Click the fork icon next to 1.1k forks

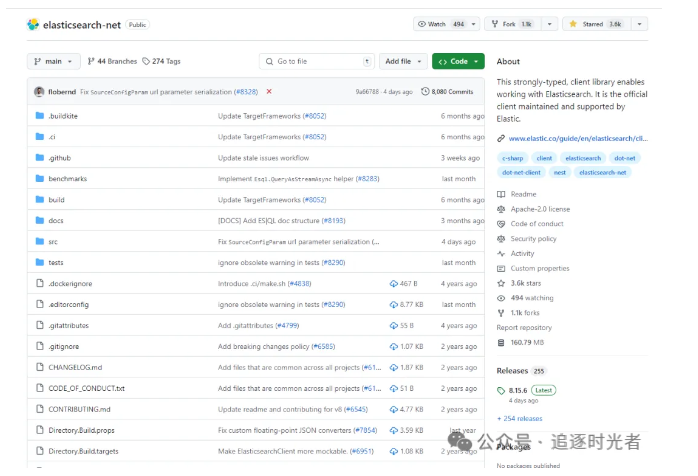pyautogui.click(x=501, y=313)
